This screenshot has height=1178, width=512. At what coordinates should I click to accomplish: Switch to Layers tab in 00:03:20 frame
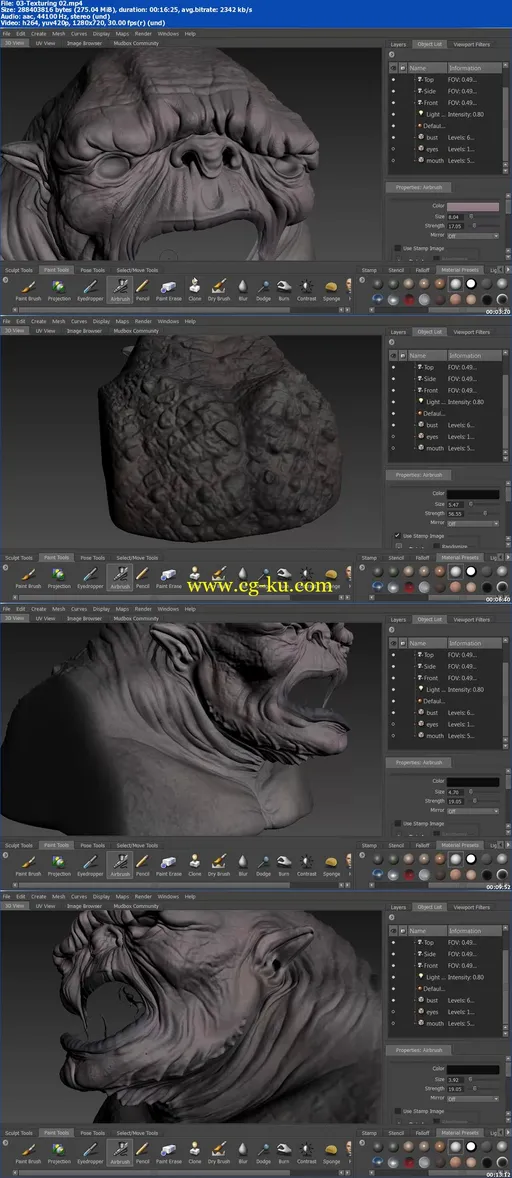pos(398,44)
